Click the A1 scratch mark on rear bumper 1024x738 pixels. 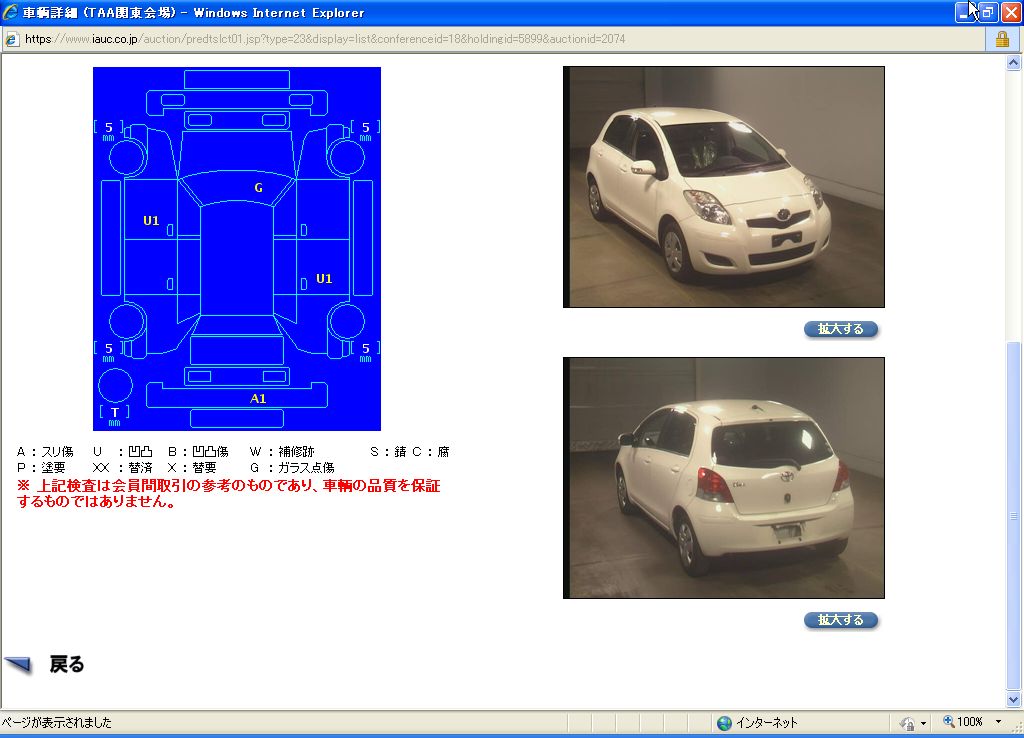258,398
